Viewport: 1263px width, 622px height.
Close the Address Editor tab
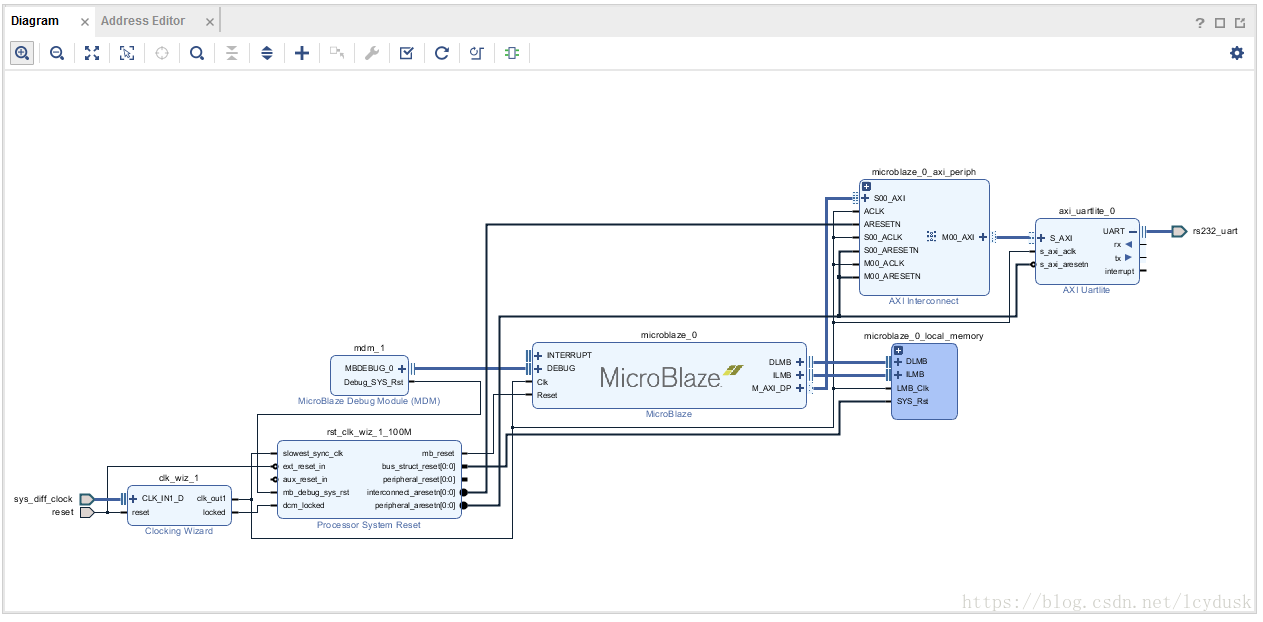click(209, 22)
